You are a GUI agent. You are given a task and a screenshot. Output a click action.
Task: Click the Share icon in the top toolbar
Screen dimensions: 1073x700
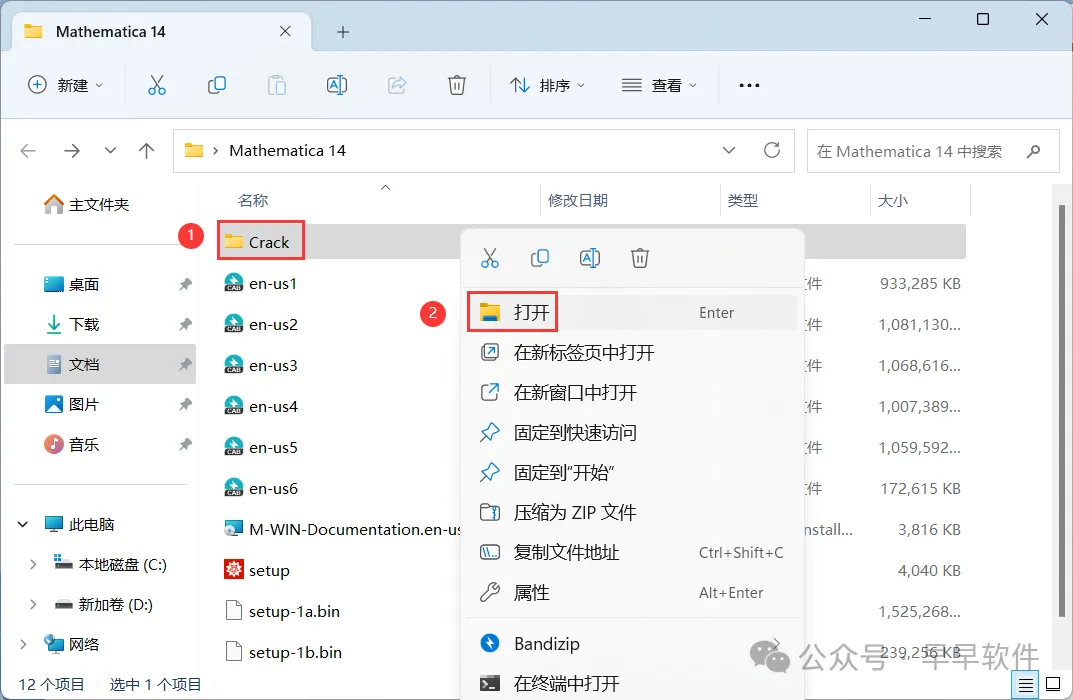[x=397, y=85]
